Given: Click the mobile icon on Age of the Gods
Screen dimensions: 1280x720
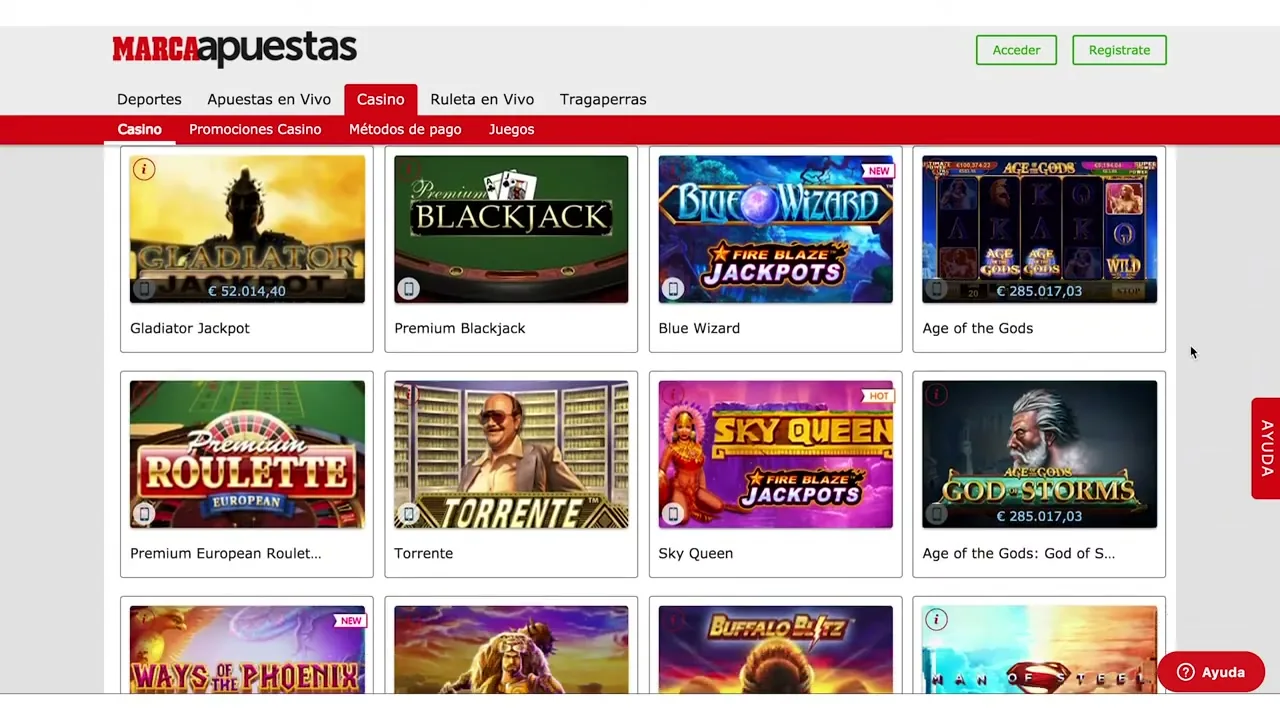Looking at the screenshot, I should 937,290.
